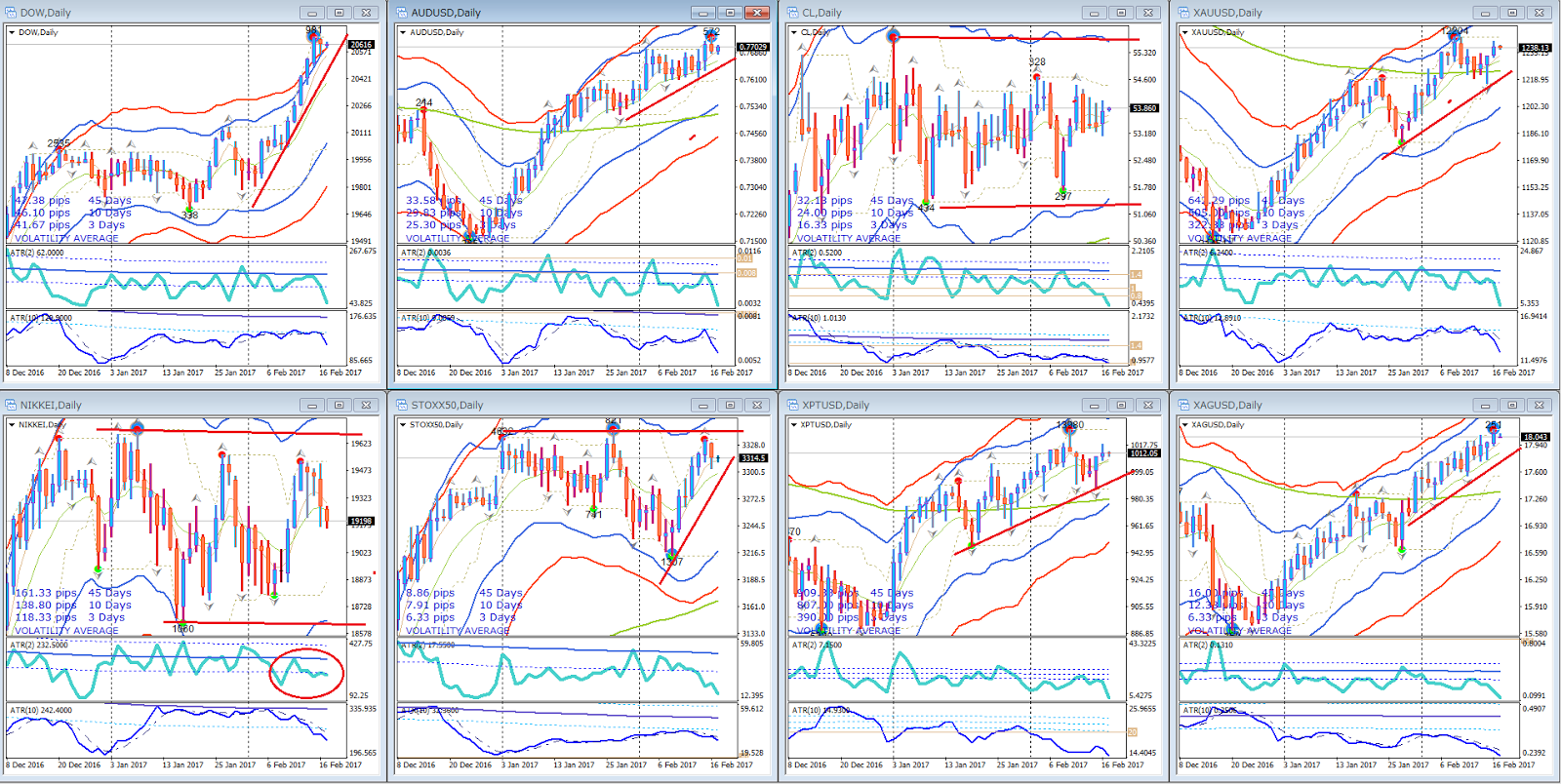Close the STOXX50,Daily chart window
The width and height of the screenshot is (1561, 784).
pyautogui.click(x=757, y=405)
